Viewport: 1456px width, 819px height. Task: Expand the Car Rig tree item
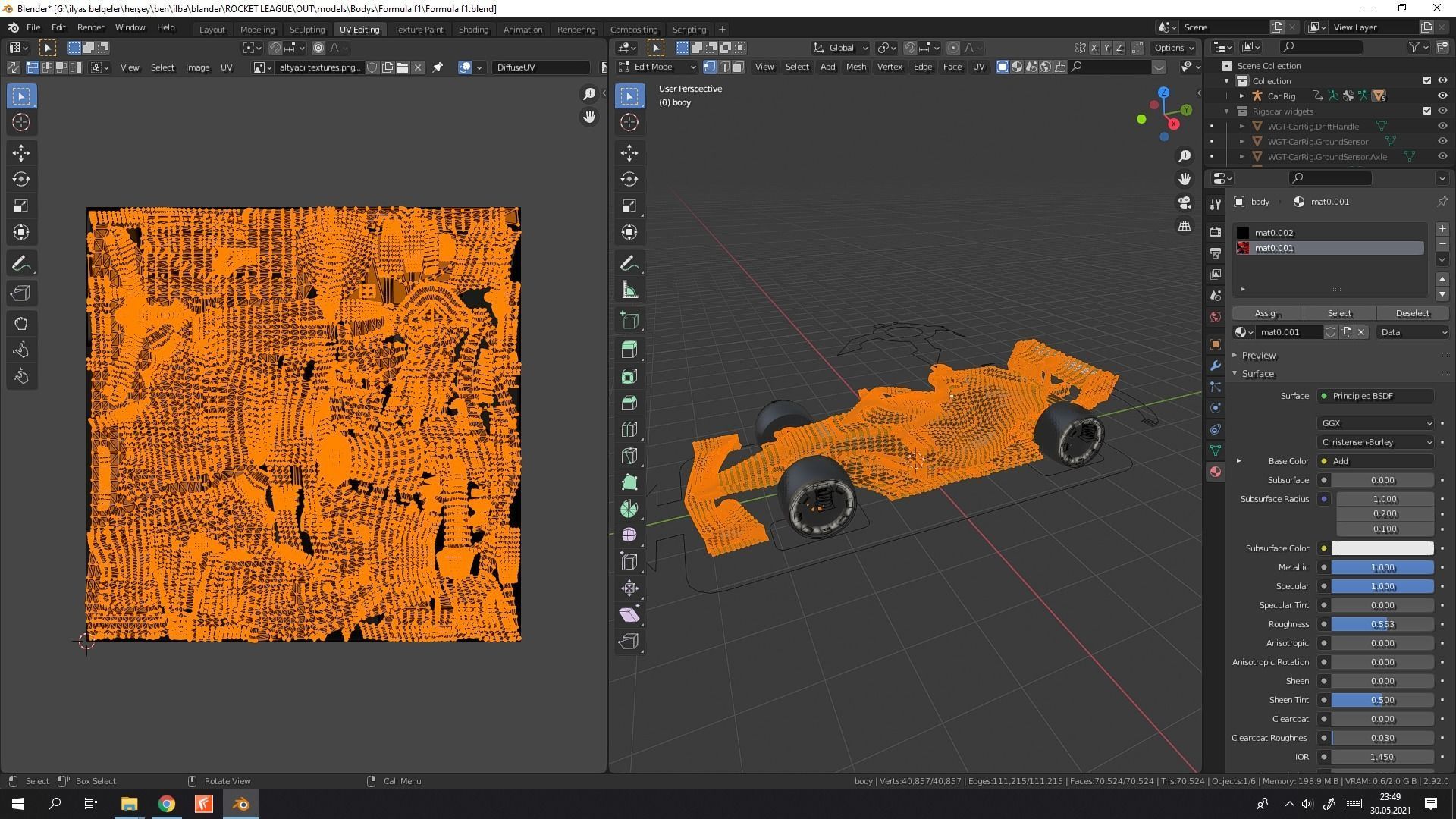pos(1241,96)
